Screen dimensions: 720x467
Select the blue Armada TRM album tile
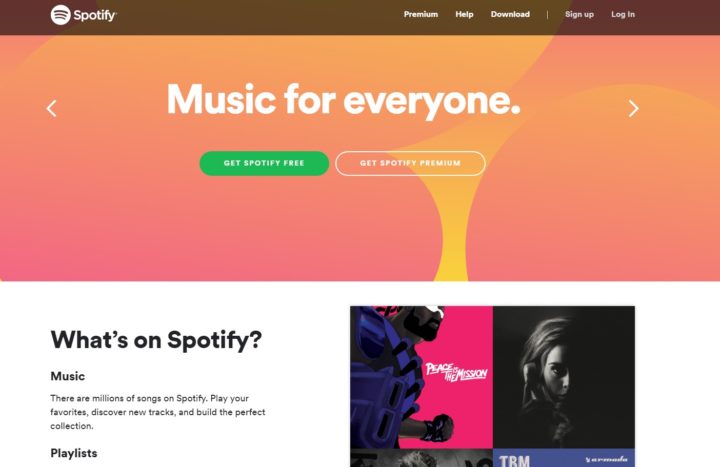click(x=564, y=458)
